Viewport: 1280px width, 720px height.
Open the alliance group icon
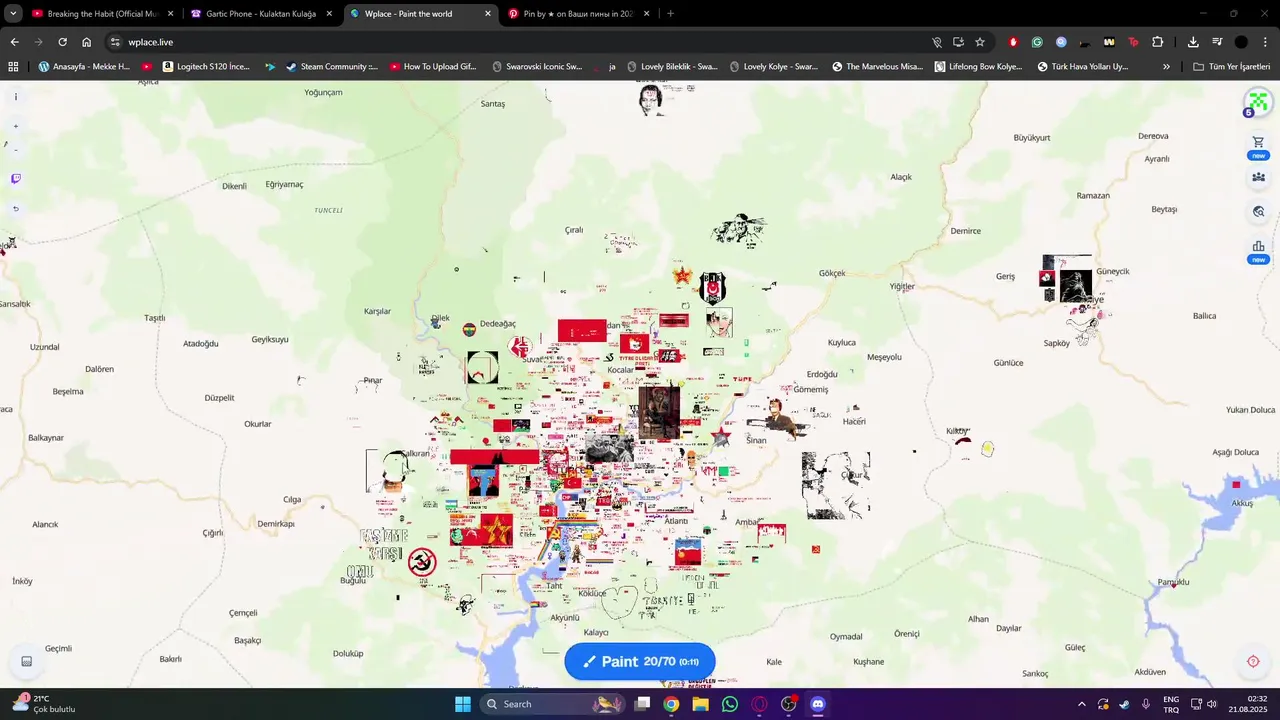1258,177
